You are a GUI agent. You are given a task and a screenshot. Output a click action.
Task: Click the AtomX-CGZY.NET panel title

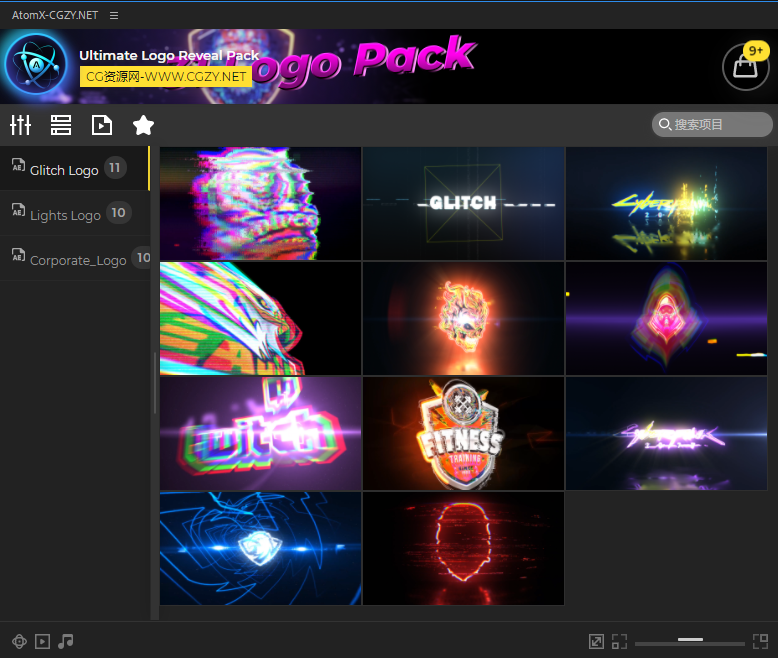click(55, 15)
